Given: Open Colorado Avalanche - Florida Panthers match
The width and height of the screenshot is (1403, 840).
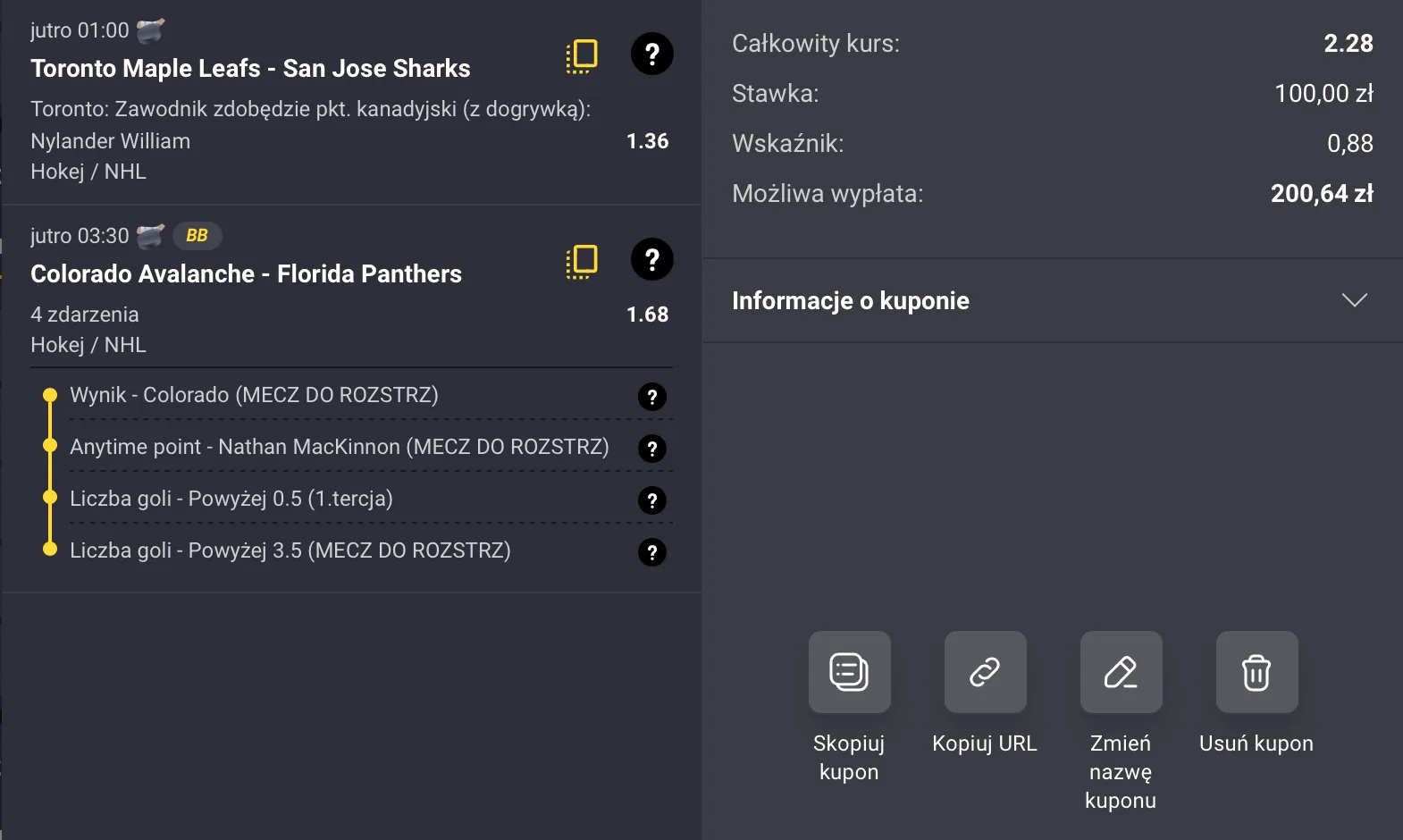Looking at the screenshot, I should click(x=246, y=273).
